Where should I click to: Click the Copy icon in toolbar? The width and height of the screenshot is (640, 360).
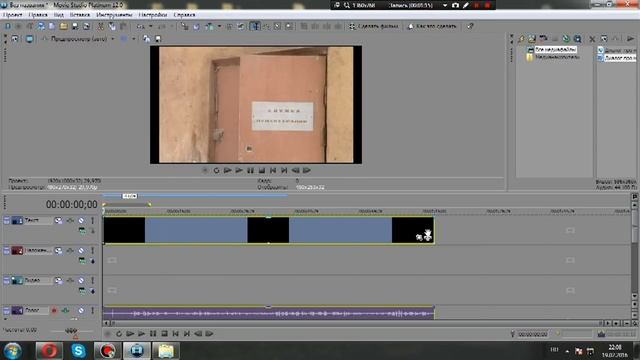112,26
